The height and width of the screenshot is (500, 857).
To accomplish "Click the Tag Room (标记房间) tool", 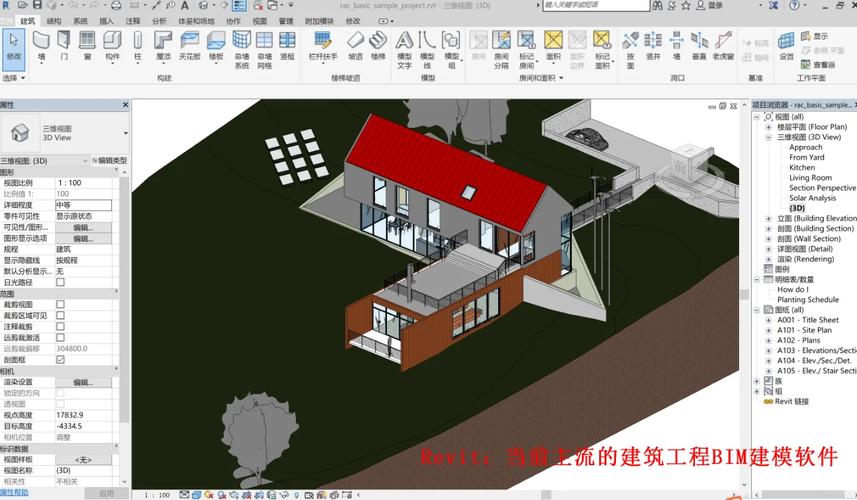I will 526,50.
